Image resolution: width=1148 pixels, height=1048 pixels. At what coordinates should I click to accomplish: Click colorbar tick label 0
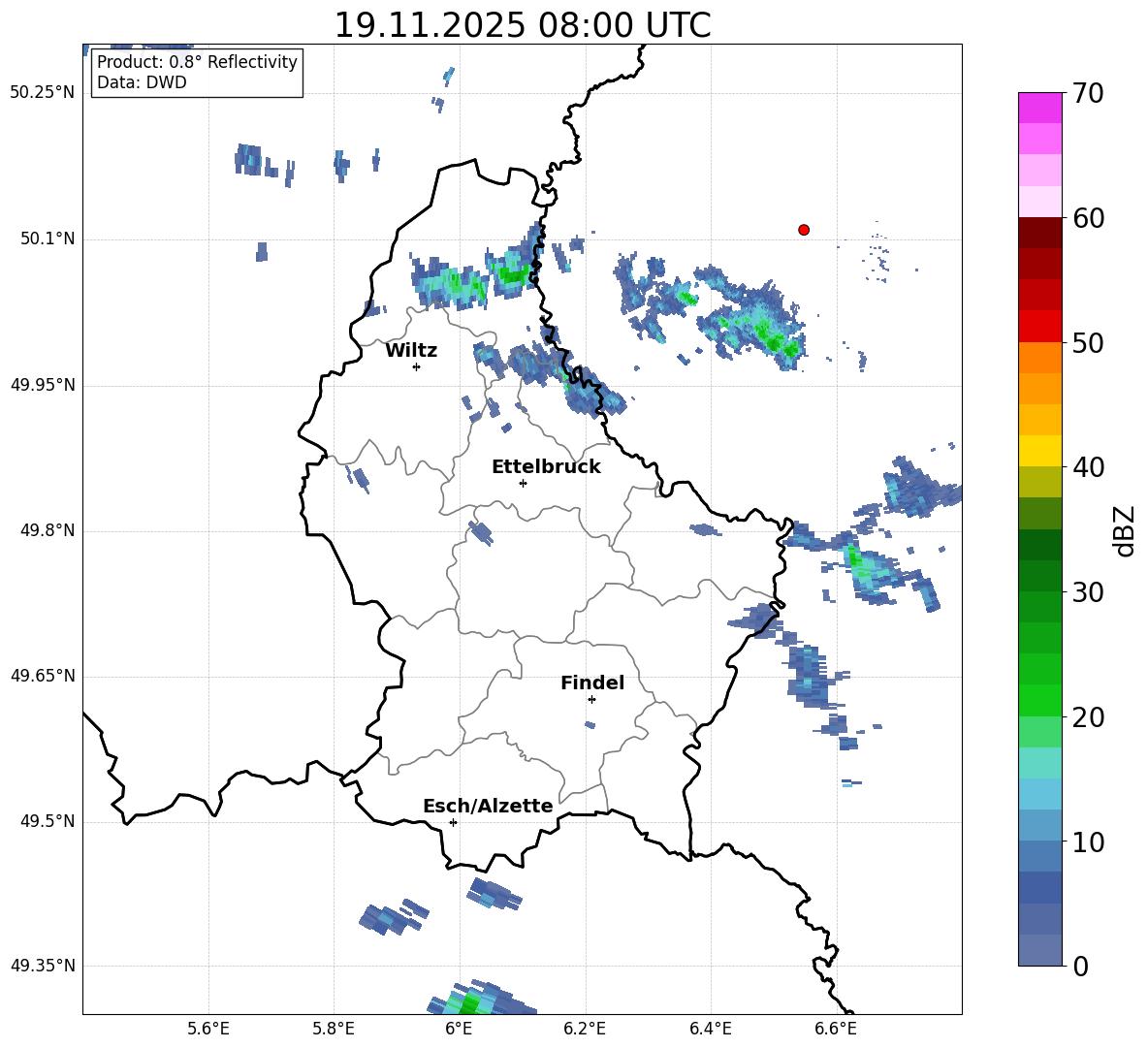(x=1080, y=967)
